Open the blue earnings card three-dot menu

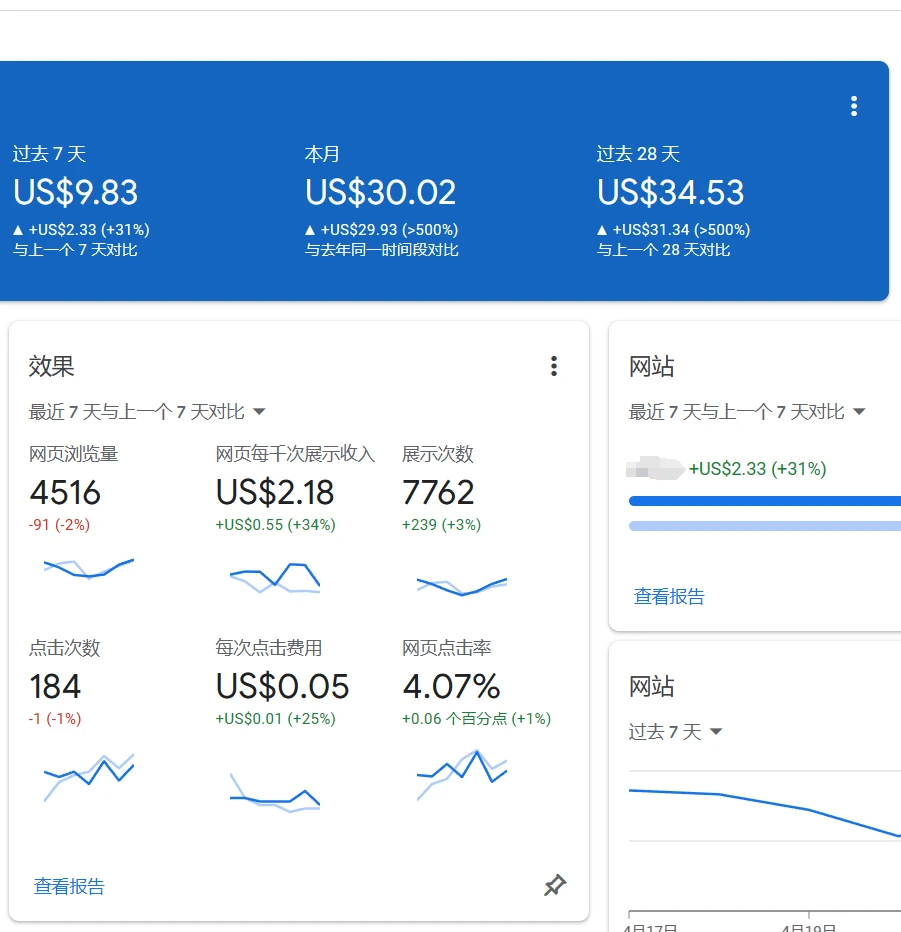coord(853,106)
